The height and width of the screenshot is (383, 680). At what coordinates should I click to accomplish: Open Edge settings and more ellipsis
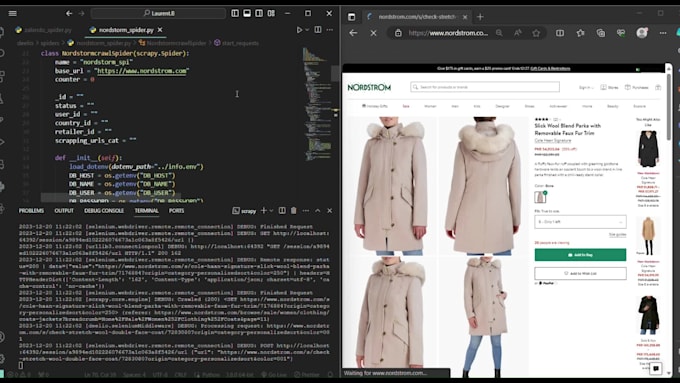click(663, 33)
